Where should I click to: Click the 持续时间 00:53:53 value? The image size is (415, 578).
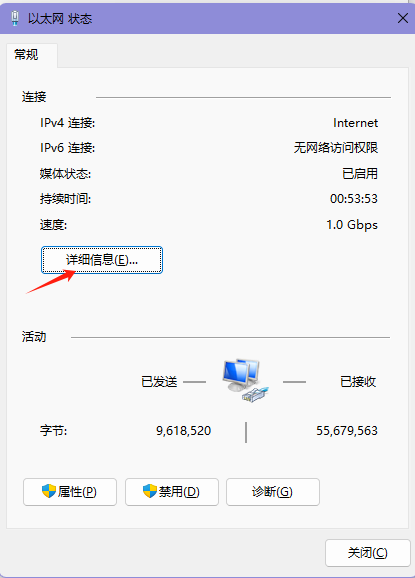click(354, 199)
